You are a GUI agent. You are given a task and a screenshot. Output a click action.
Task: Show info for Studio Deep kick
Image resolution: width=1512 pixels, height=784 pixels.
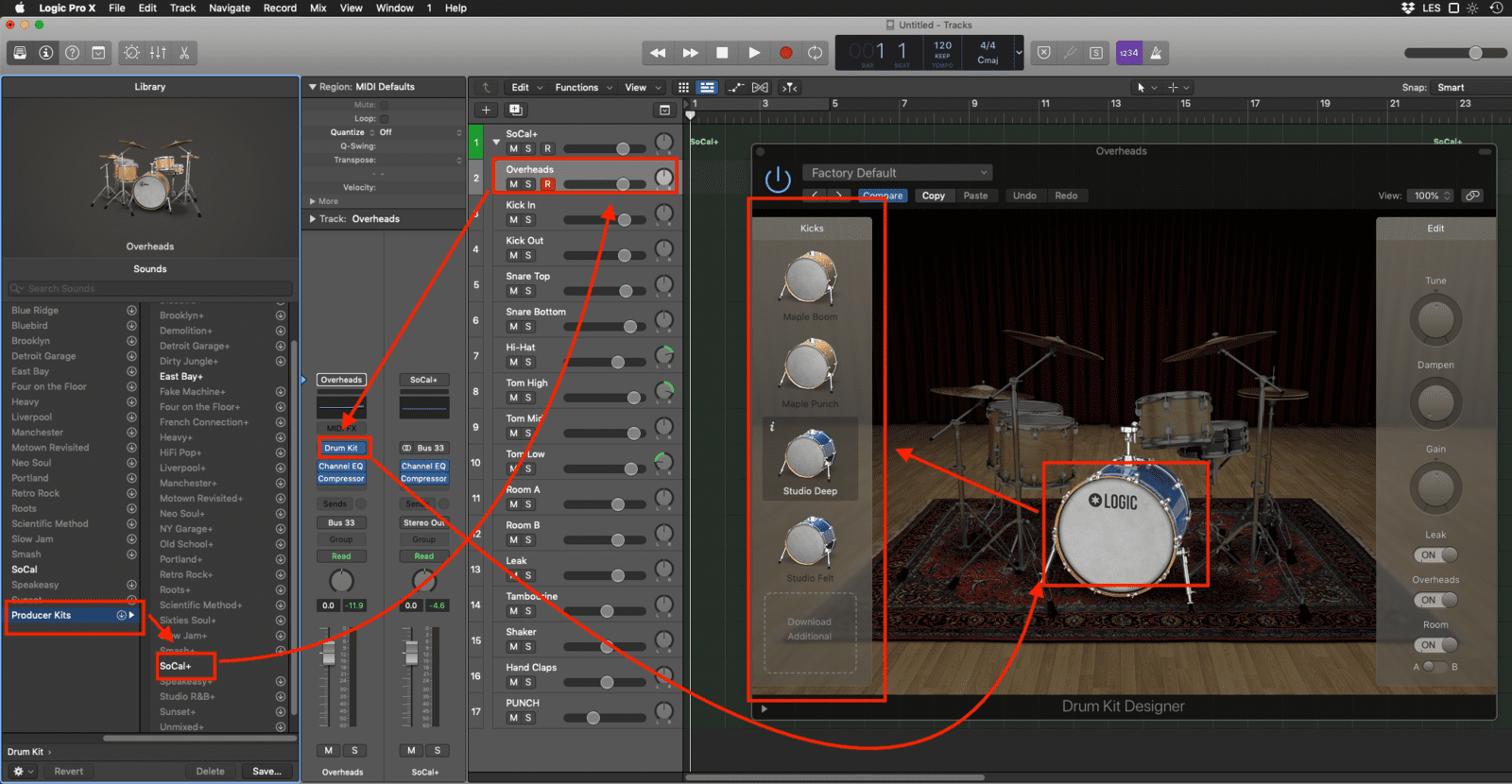(x=772, y=427)
